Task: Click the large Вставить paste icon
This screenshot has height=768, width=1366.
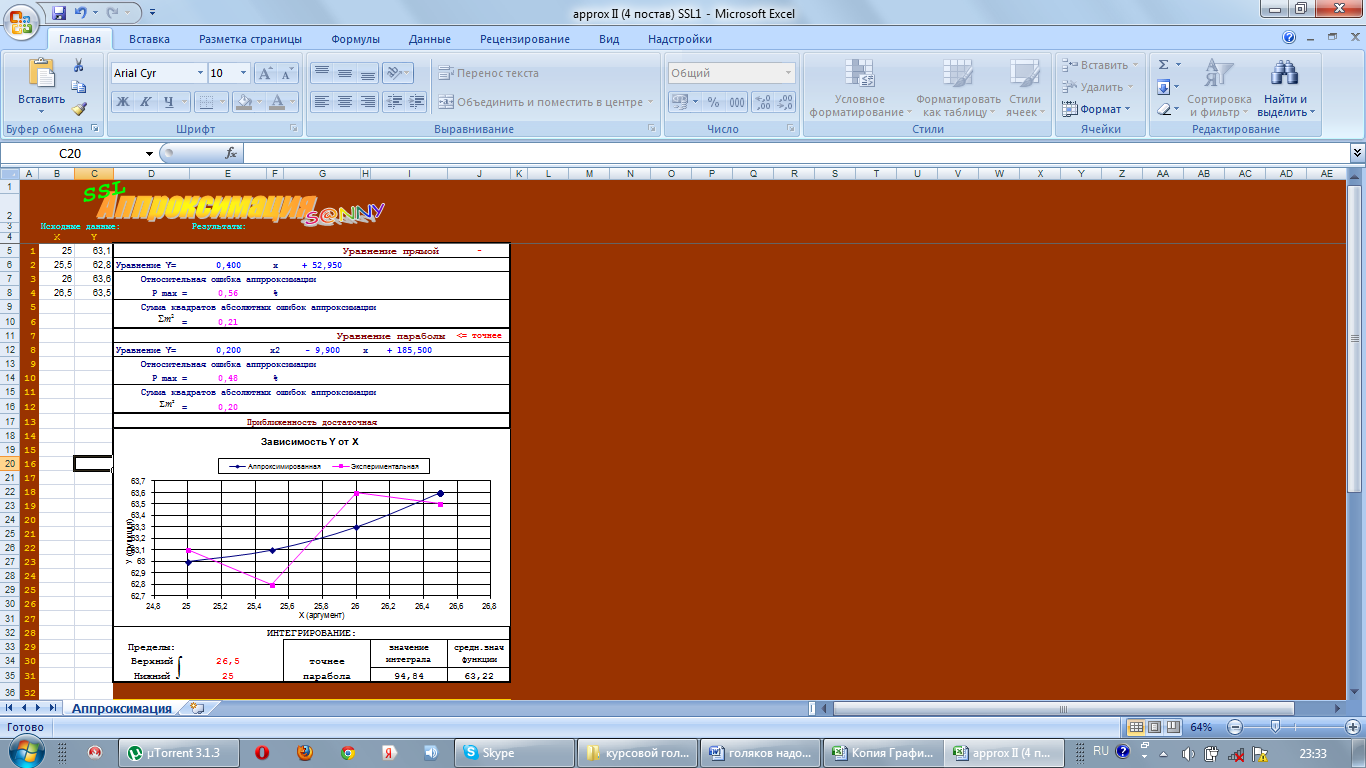Action: [x=41, y=74]
